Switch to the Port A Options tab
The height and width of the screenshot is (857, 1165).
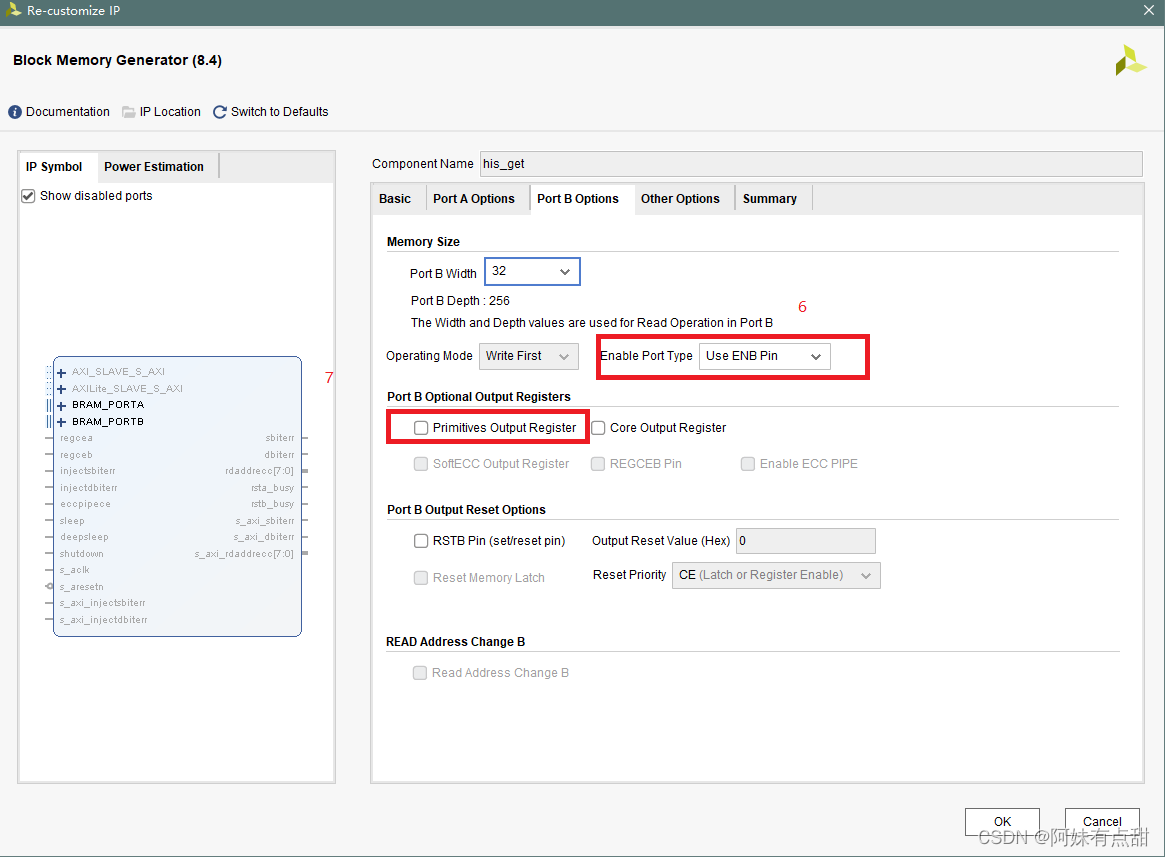474,199
